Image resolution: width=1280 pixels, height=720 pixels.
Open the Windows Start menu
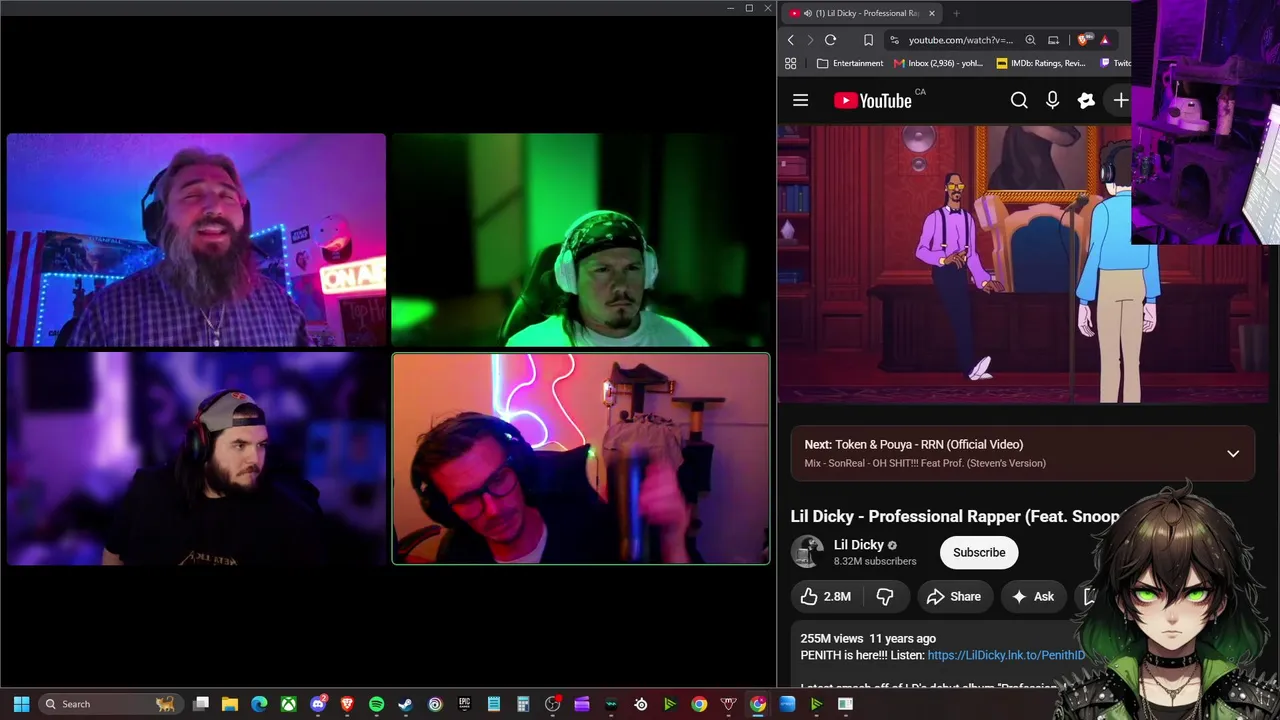[x=21, y=704]
